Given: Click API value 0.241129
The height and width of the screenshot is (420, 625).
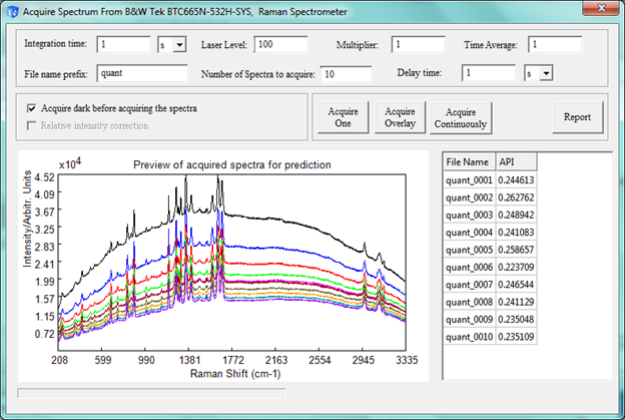Looking at the screenshot, I should 516,302.
